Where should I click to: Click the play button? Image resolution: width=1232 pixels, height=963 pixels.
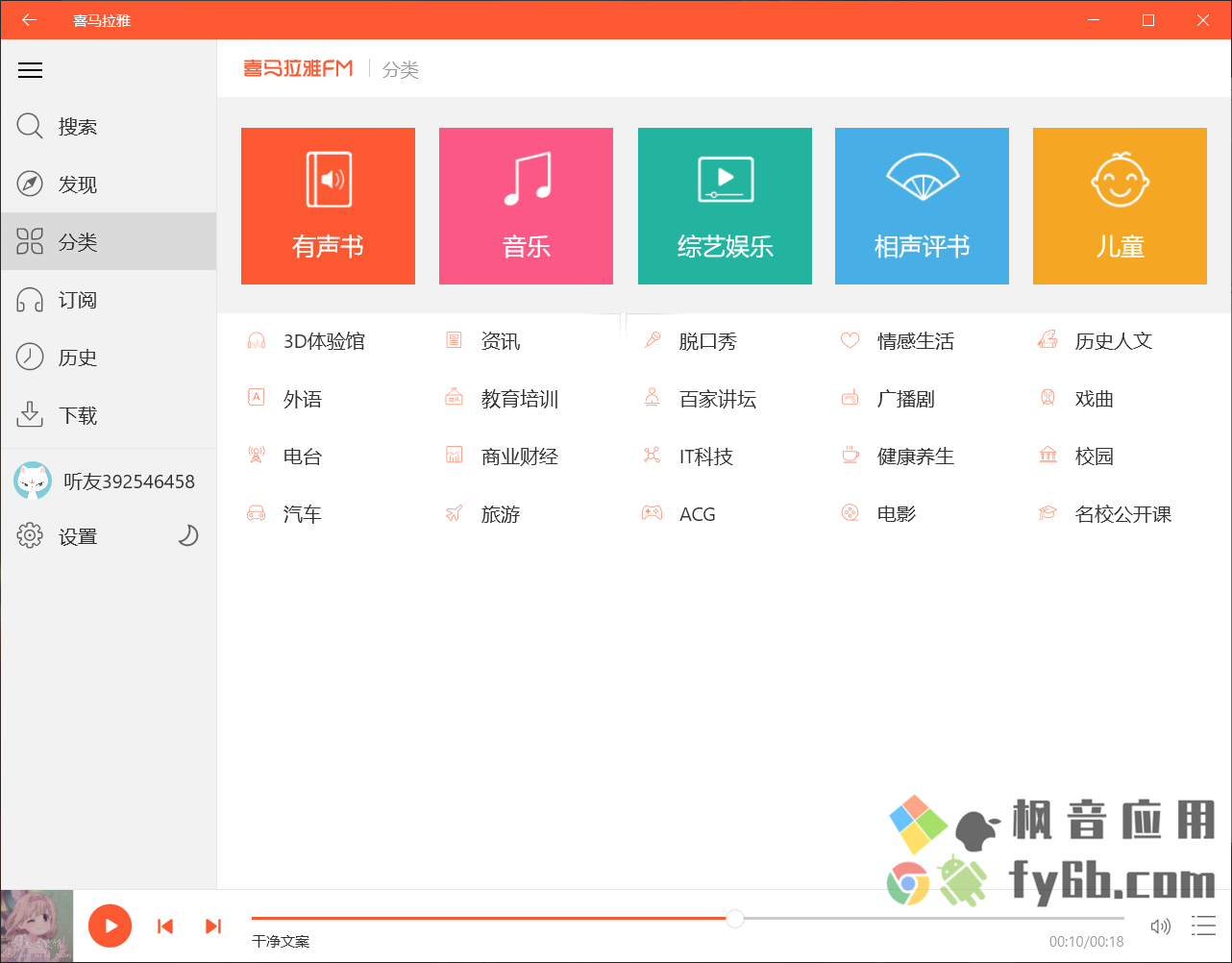point(110,926)
